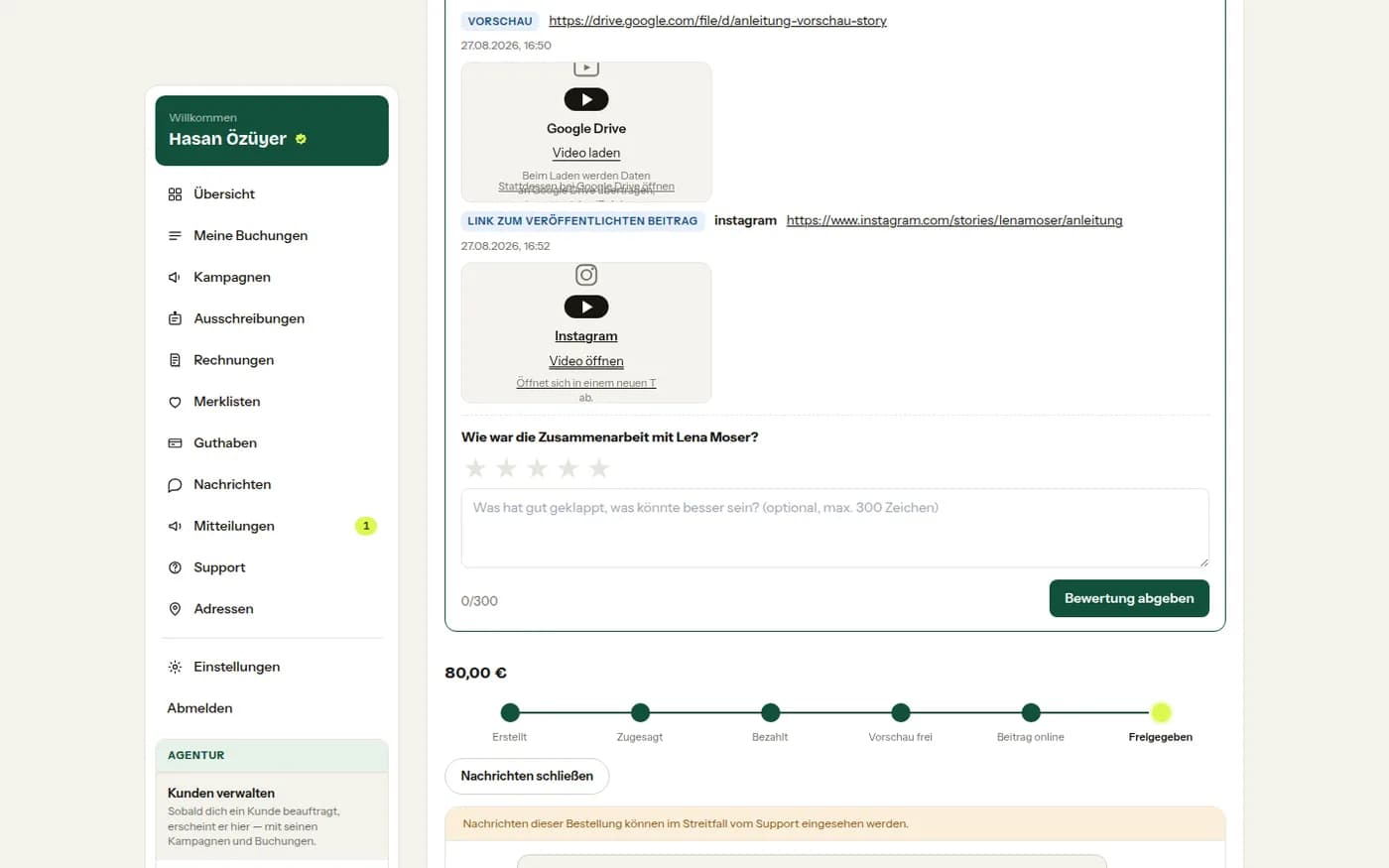Click the Freigegeben highlighted step dot

[x=1161, y=712]
